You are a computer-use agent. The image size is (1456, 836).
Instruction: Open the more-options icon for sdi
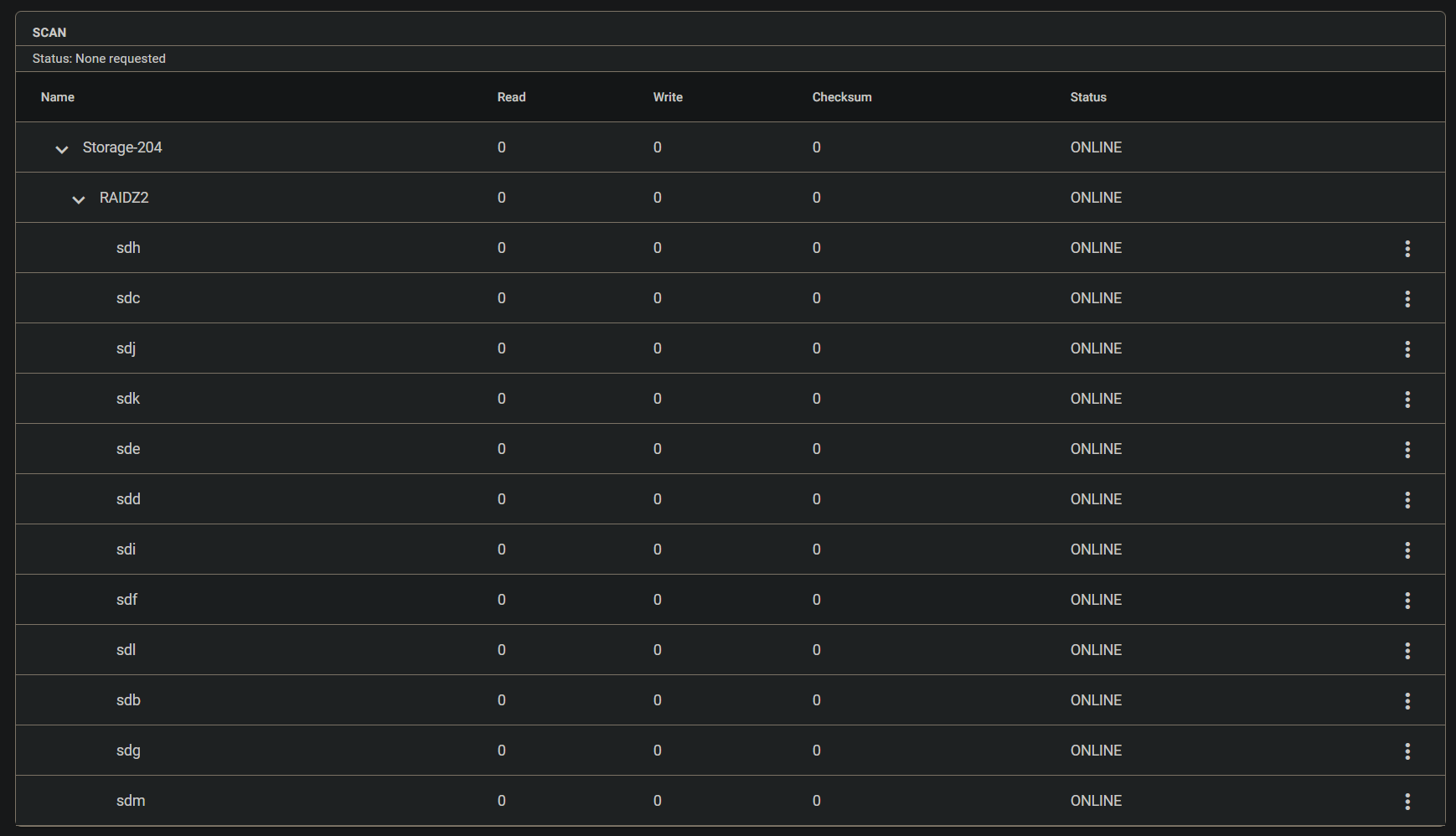1407,550
